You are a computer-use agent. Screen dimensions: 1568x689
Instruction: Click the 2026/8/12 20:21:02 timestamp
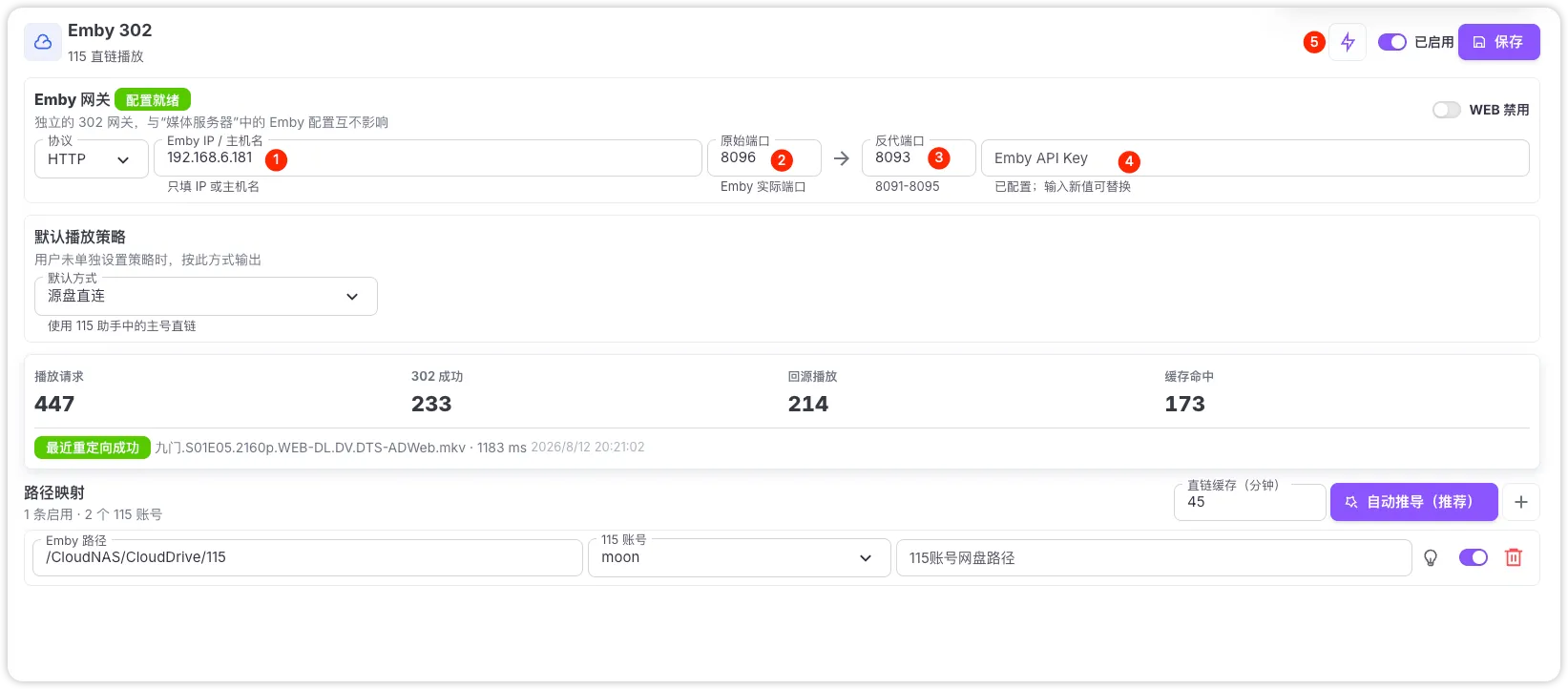(x=588, y=447)
